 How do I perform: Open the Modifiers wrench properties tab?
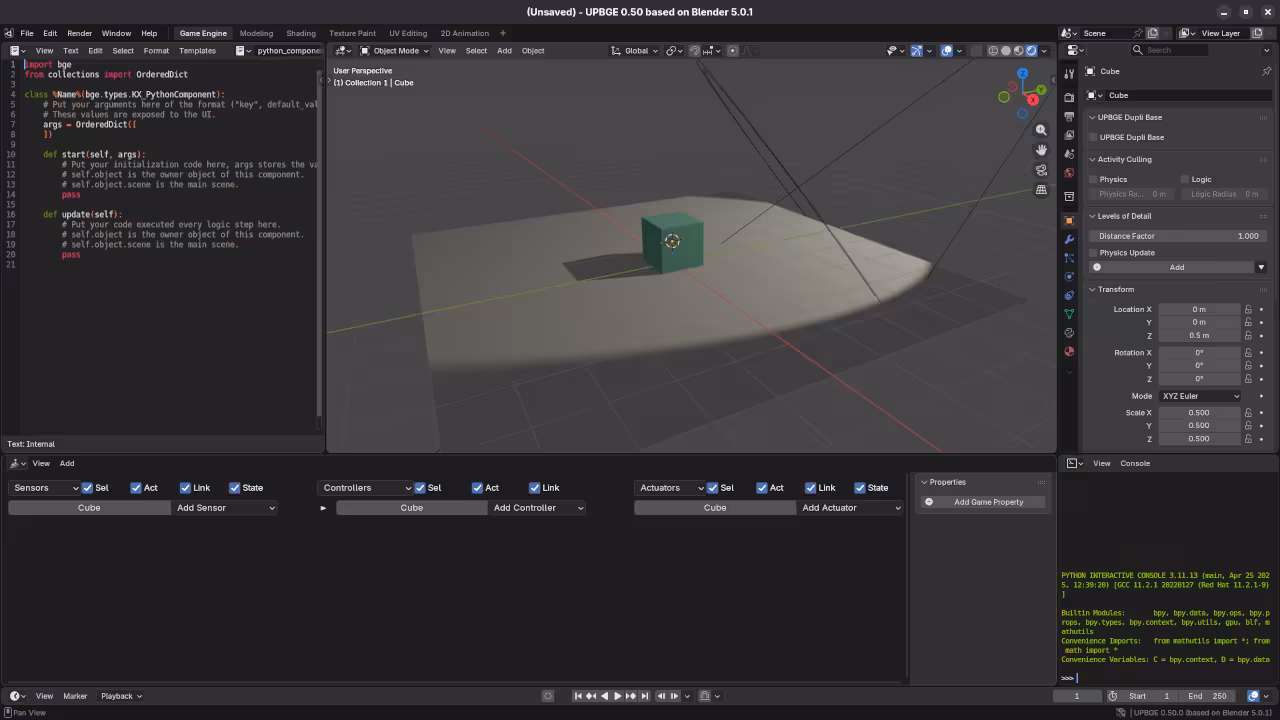1069,239
